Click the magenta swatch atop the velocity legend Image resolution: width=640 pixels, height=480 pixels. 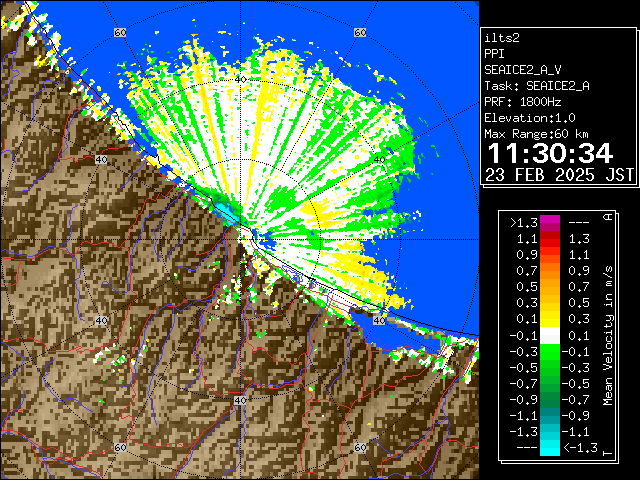(x=550, y=223)
